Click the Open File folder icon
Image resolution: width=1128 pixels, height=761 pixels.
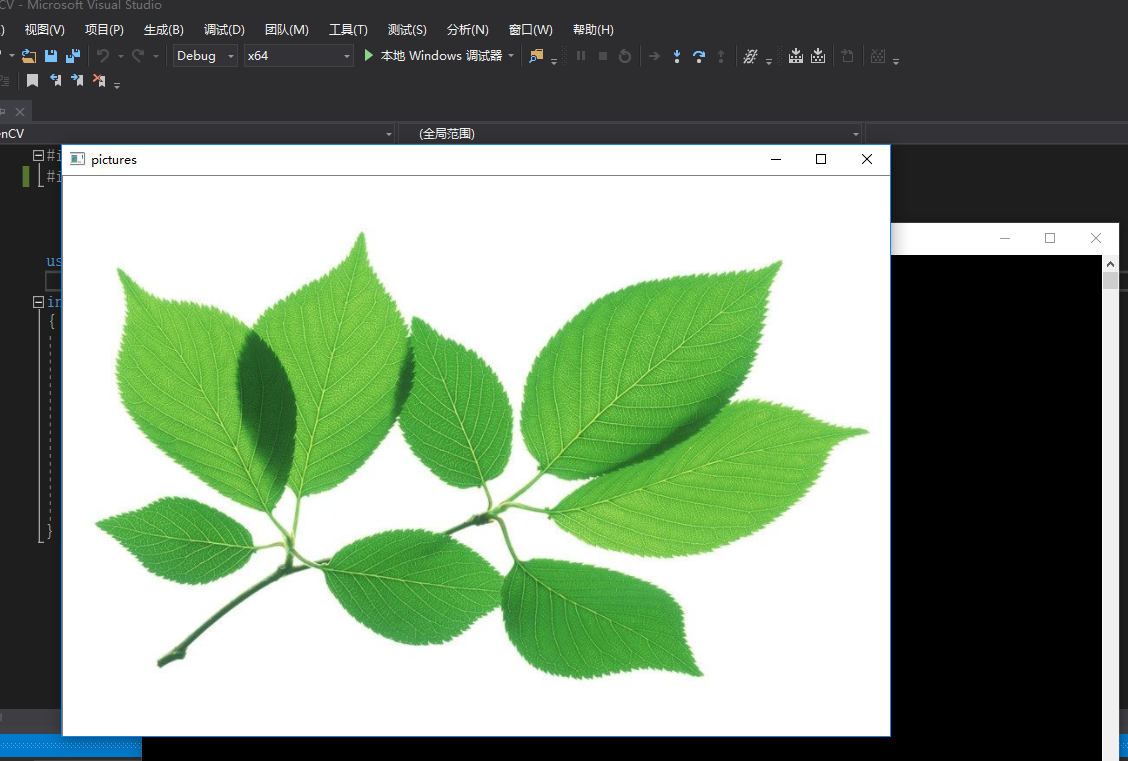click(x=29, y=56)
